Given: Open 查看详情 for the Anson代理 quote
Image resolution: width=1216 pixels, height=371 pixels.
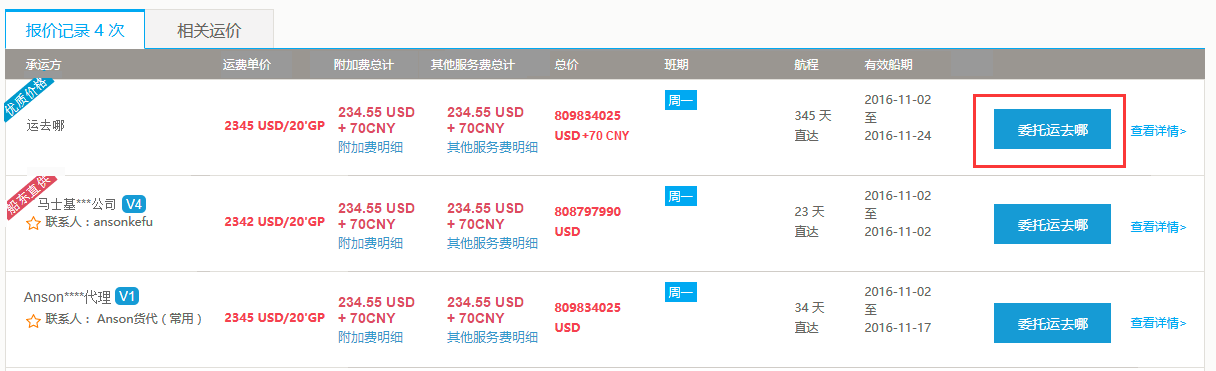Looking at the screenshot, I should tap(1158, 323).
